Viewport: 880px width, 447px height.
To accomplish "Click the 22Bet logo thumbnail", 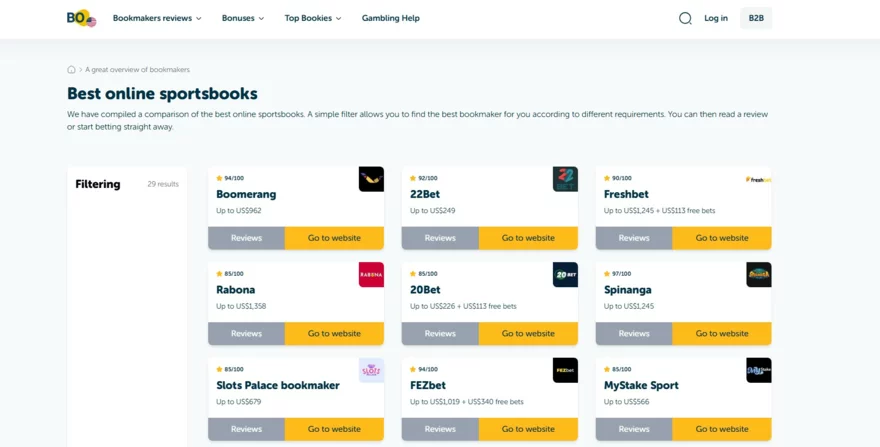I will tap(565, 179).
